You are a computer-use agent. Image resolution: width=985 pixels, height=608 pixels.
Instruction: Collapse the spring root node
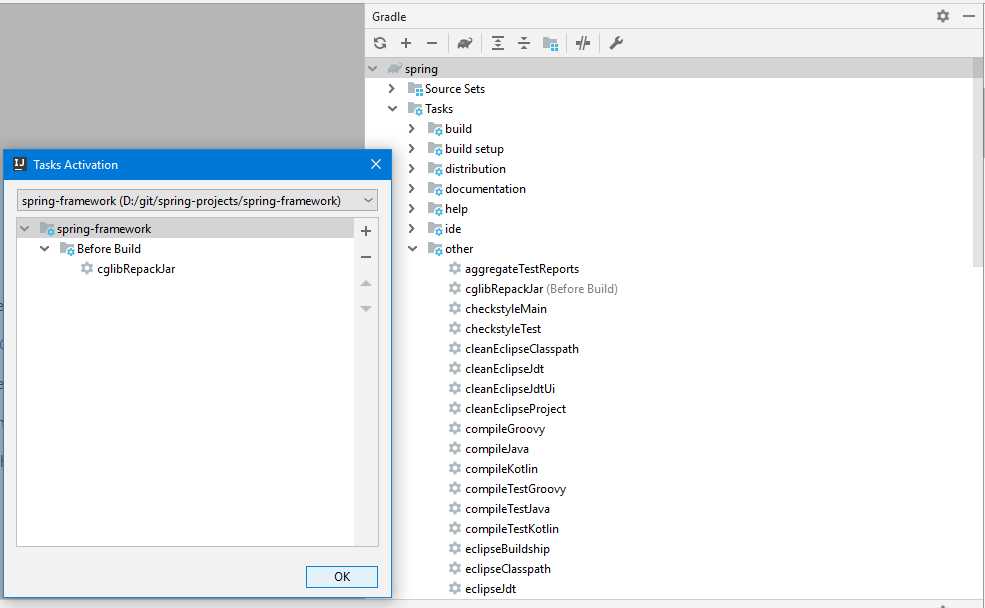[373, 68]
